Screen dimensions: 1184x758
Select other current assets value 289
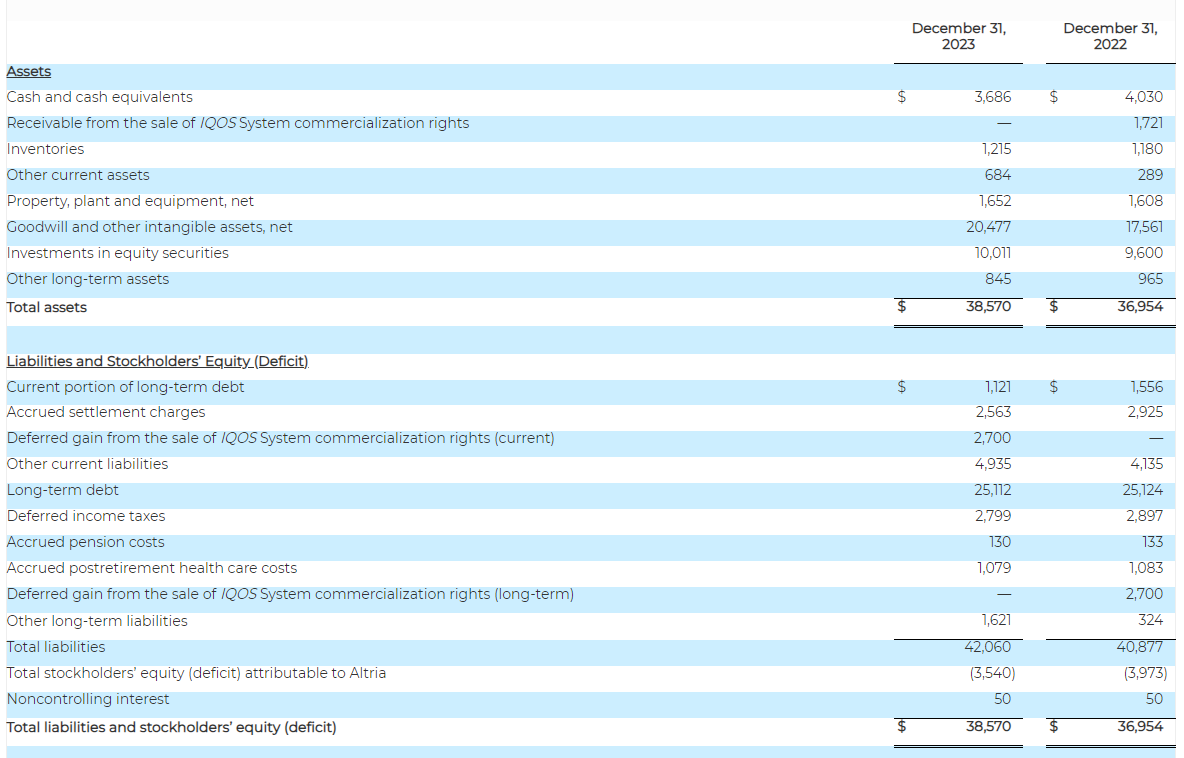pos(1151,175)
